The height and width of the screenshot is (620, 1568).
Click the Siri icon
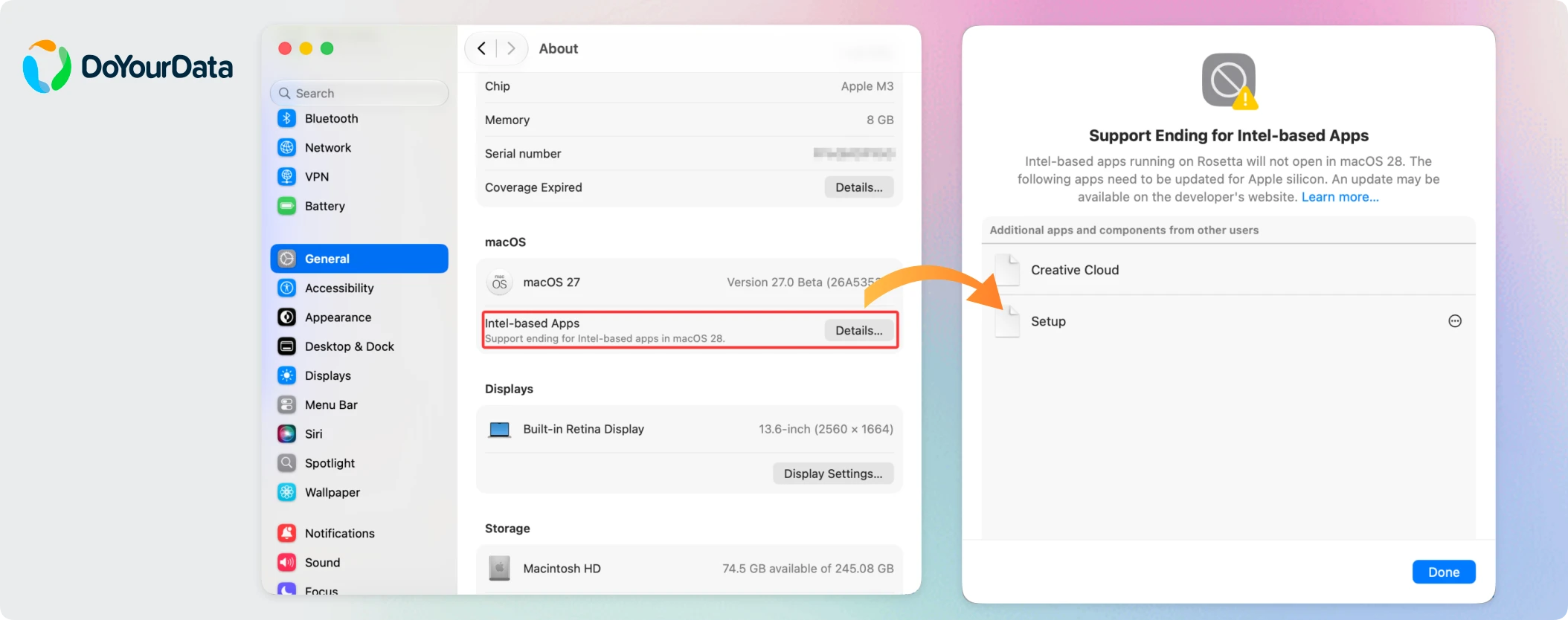286,433
